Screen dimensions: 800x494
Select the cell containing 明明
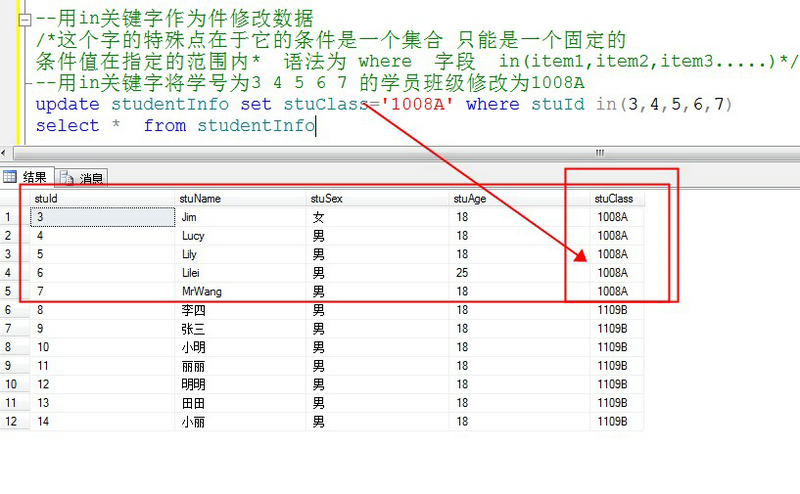tap(241, 384)
